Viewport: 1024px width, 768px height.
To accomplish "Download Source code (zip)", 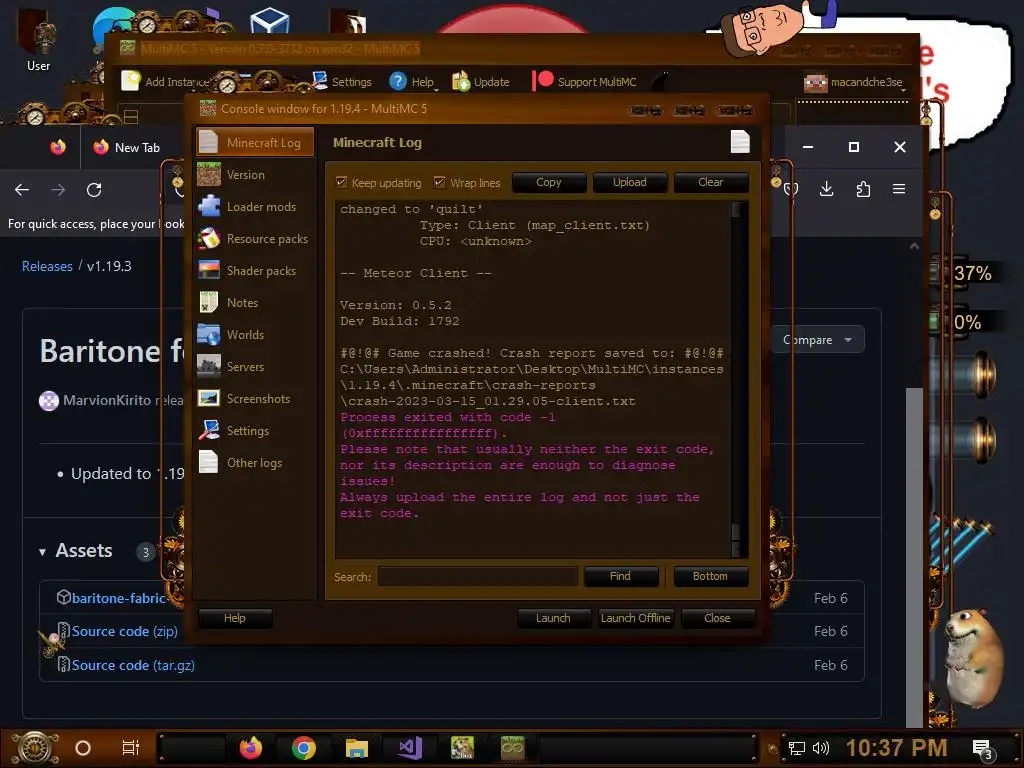I will click(x=124, y=631).
